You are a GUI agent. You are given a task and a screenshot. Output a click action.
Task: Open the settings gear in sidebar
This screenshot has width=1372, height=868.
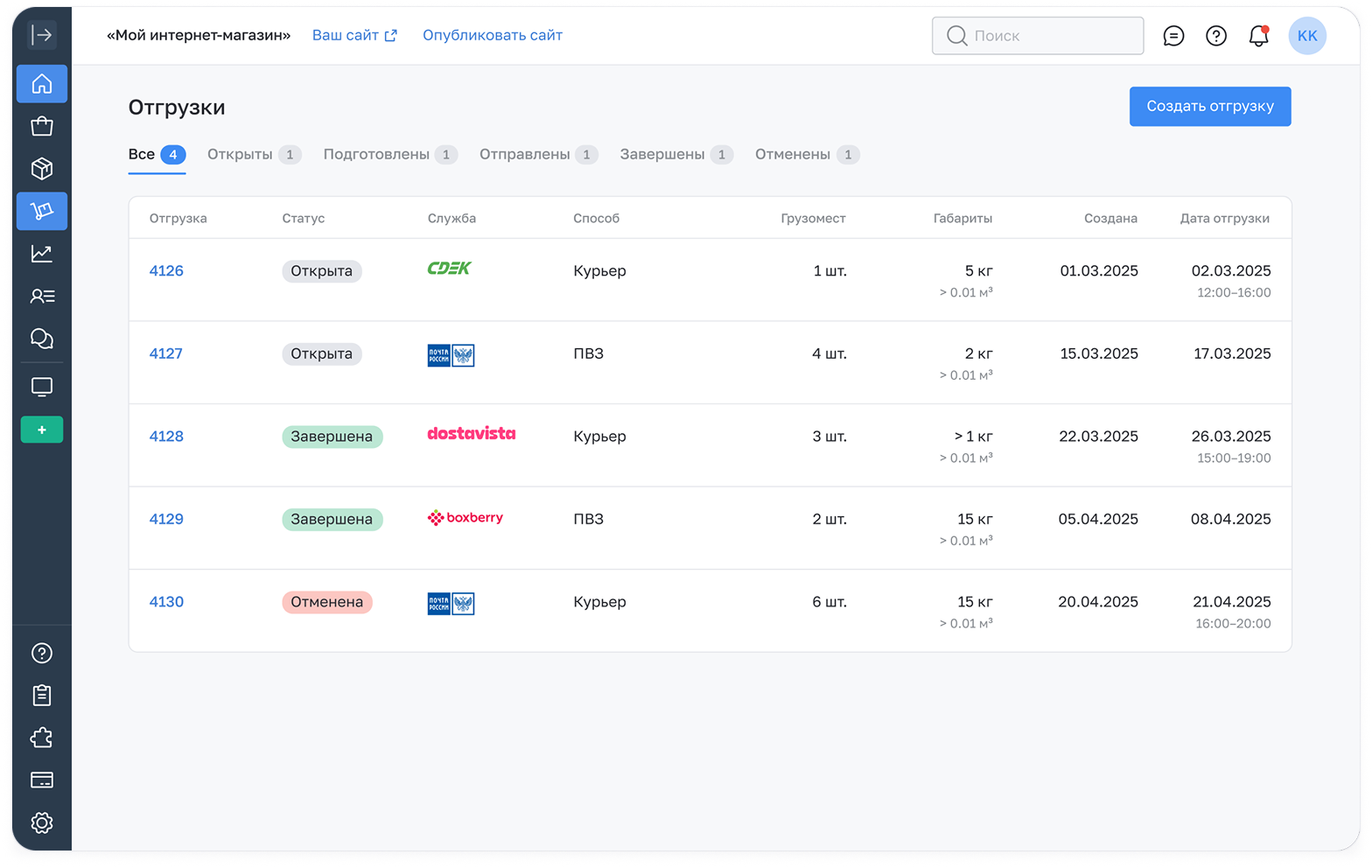pyautogui.click(x=41, y=822)
